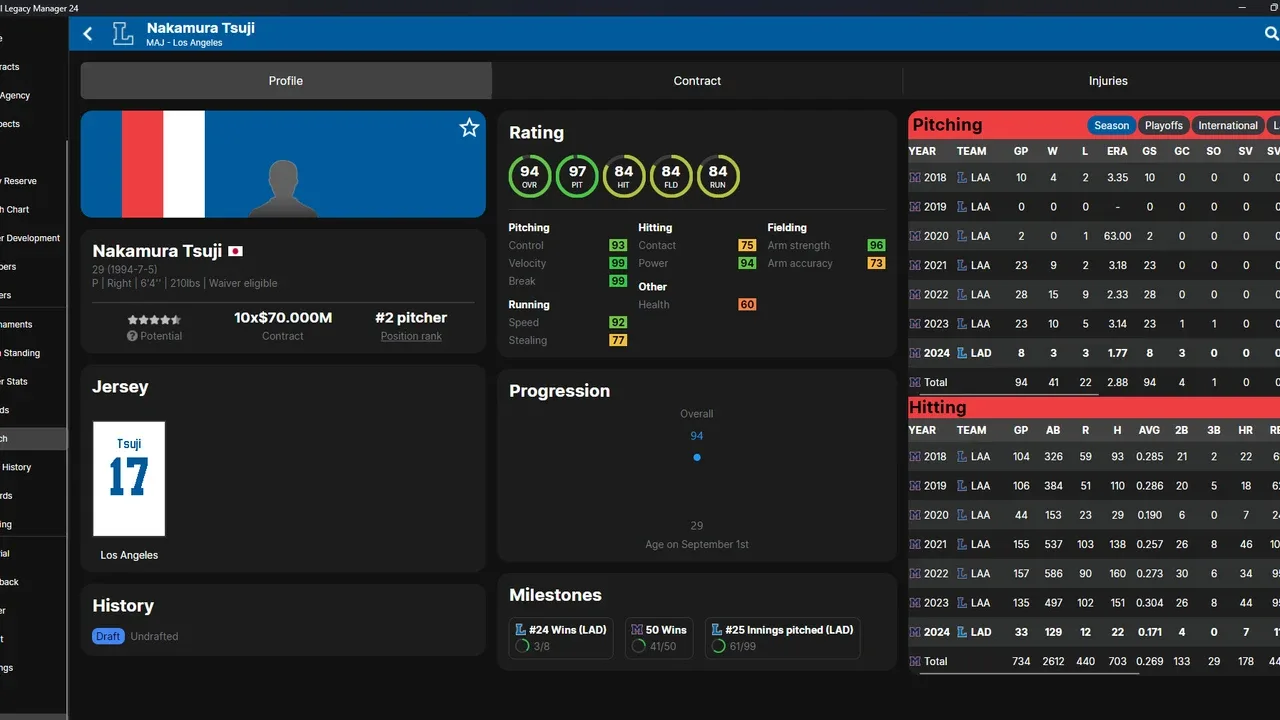This screenshot has width=1280, height=720.
Task: Click the PIT 97 rating circle
Action: [577, 176]
